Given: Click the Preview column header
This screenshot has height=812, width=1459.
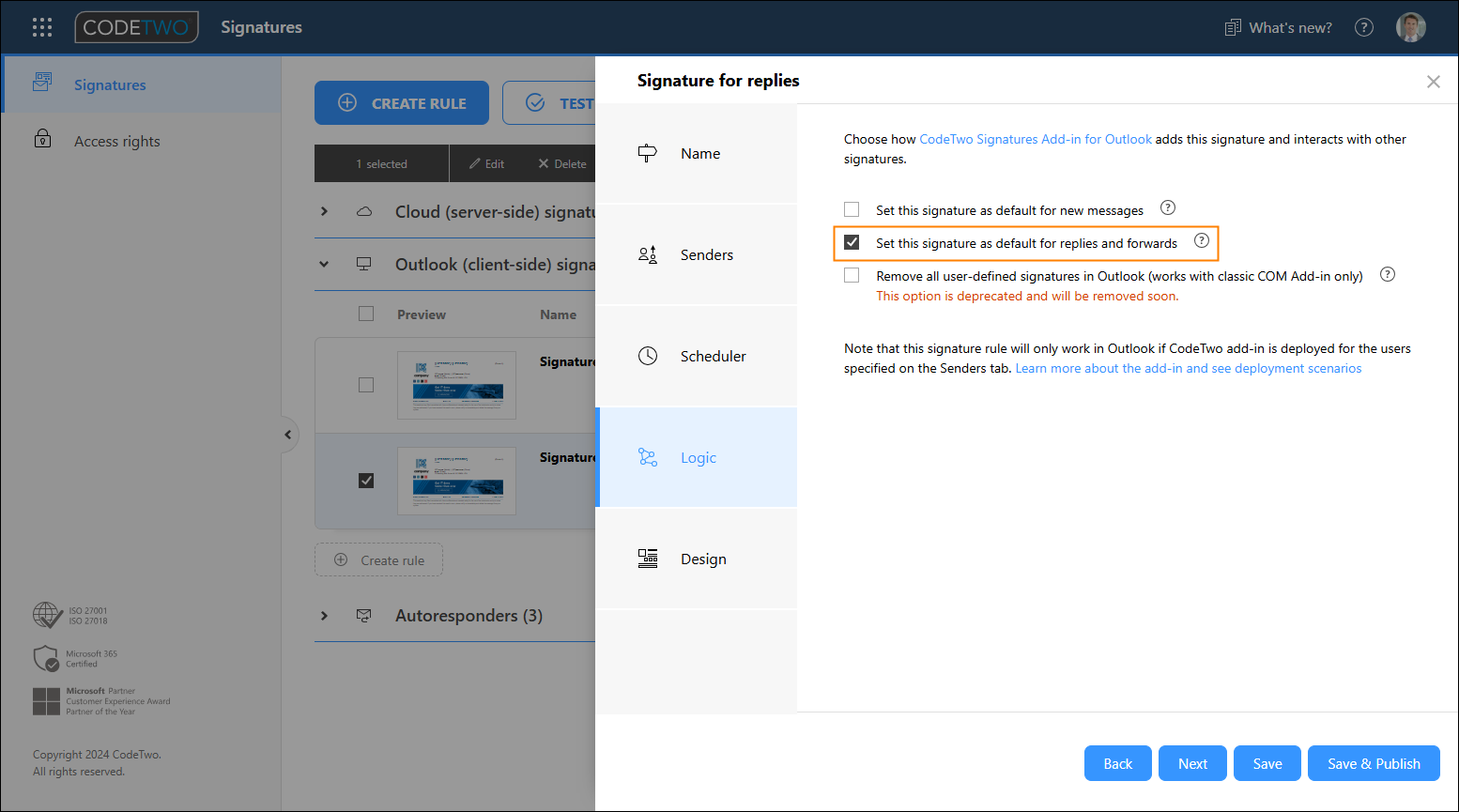Looking at the screenshot, I should [x=422, y=314].
